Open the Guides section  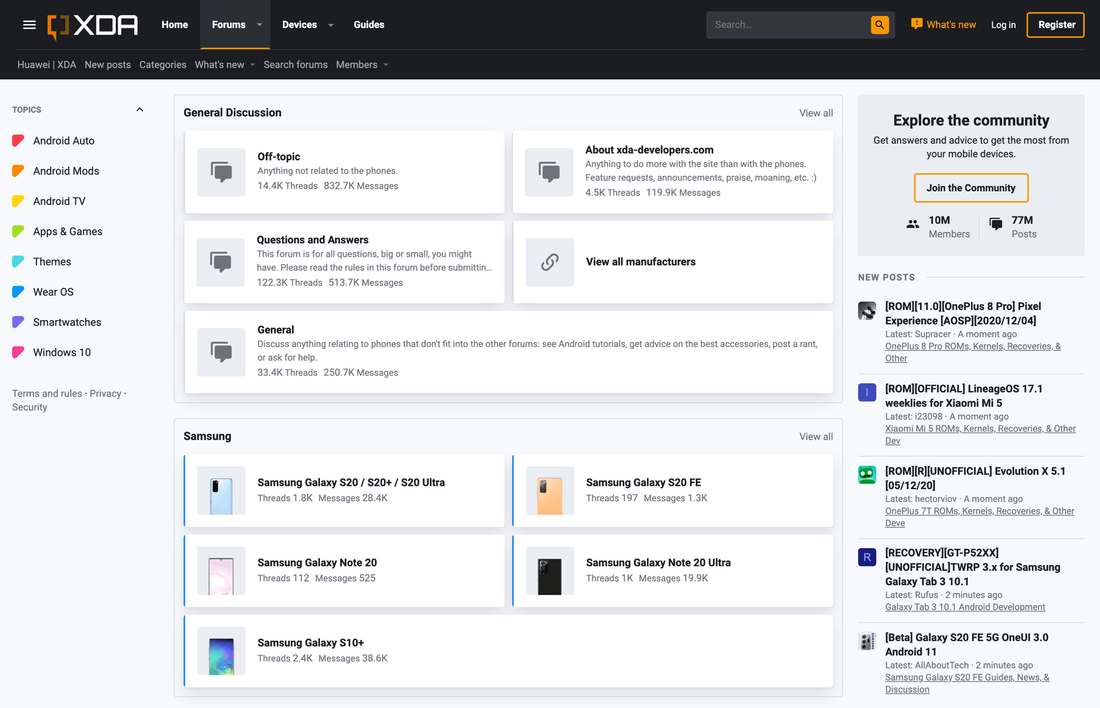369,24
